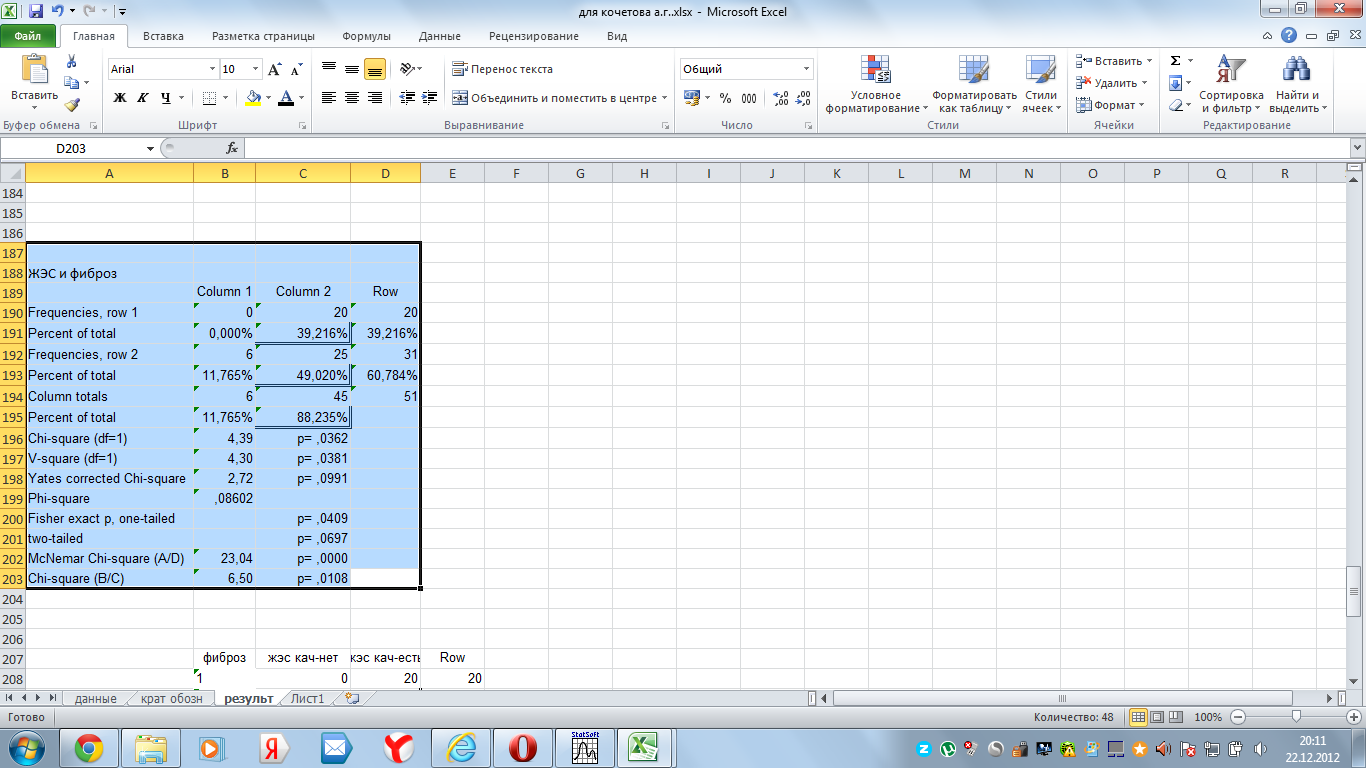Click the Find and Select binoculars icon

(x=1297, y=70)
